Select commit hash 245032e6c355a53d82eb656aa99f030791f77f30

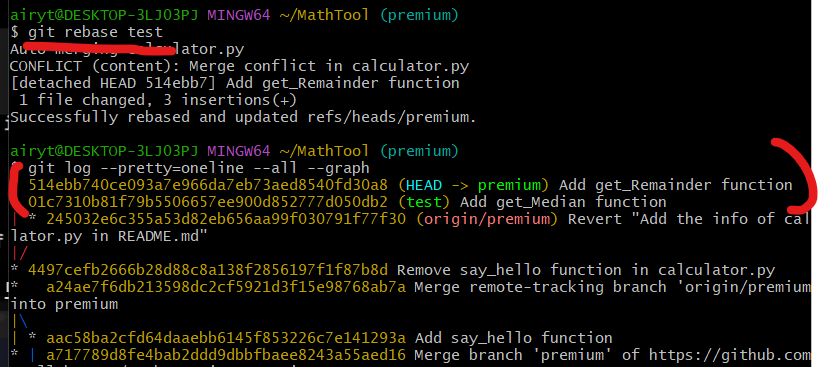(x=226, y=219)
